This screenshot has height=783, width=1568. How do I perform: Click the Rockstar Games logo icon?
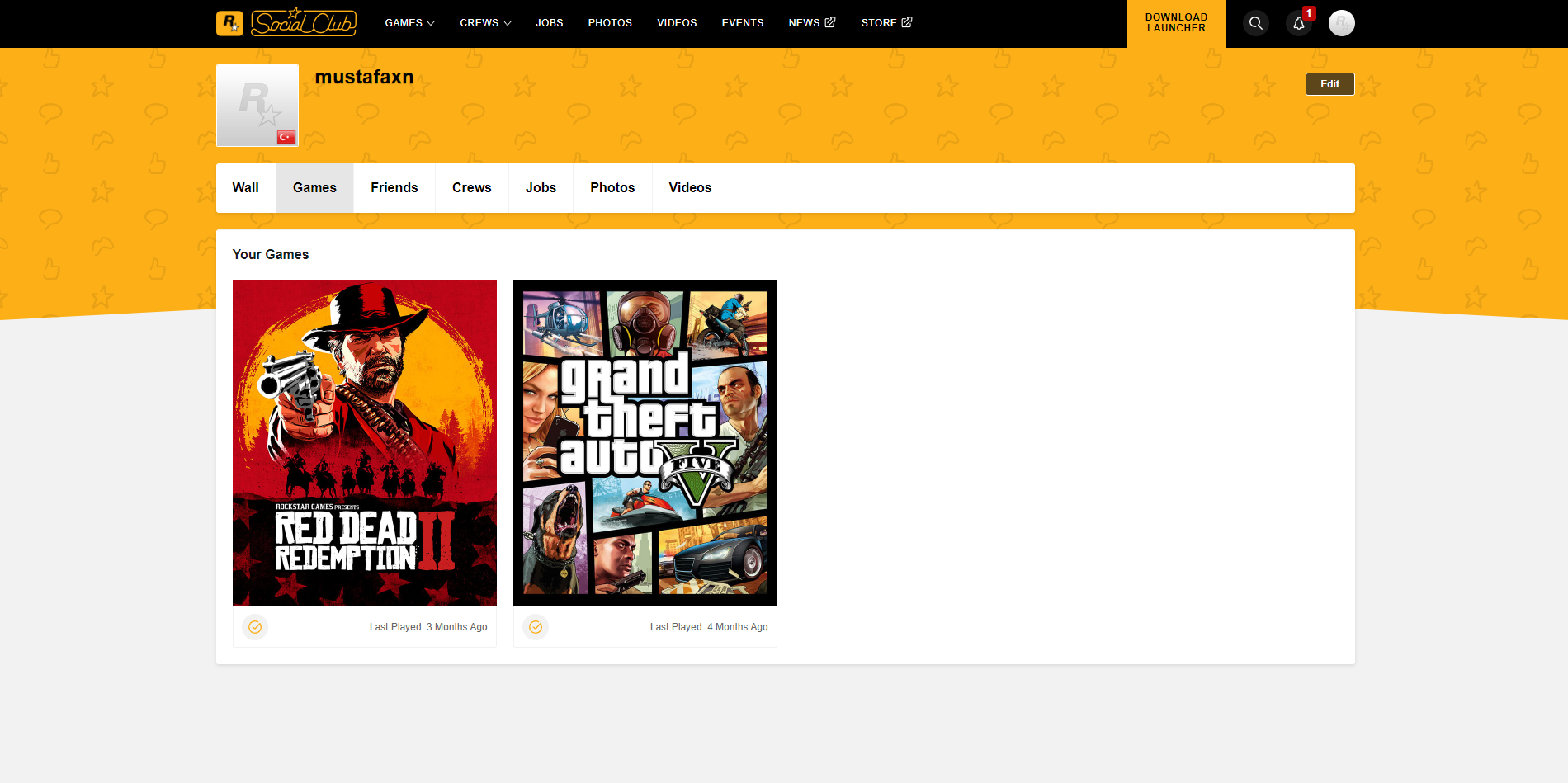(x=229, y=23)
